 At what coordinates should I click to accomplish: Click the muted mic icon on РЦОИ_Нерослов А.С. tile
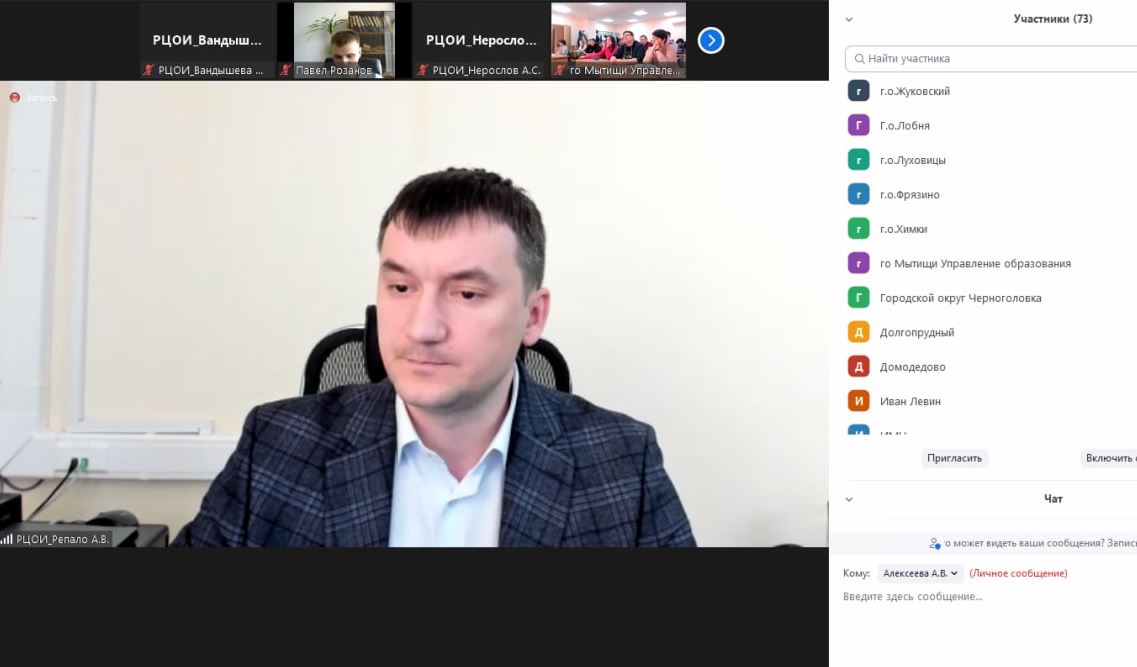coord(423,71)
